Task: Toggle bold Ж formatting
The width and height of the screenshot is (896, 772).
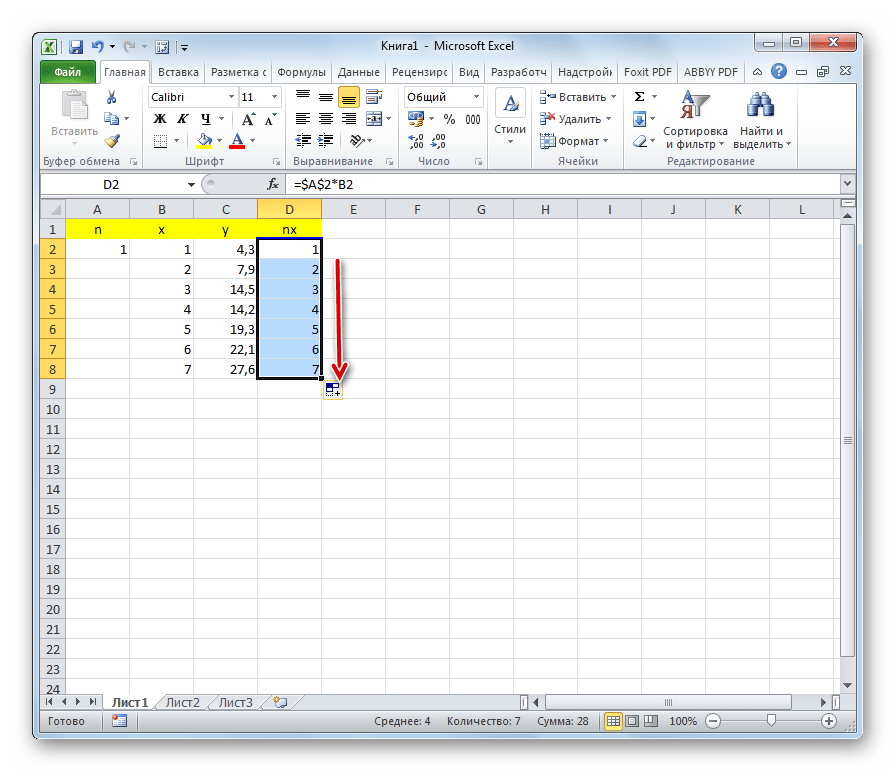Action: click(x=160, y=119)
